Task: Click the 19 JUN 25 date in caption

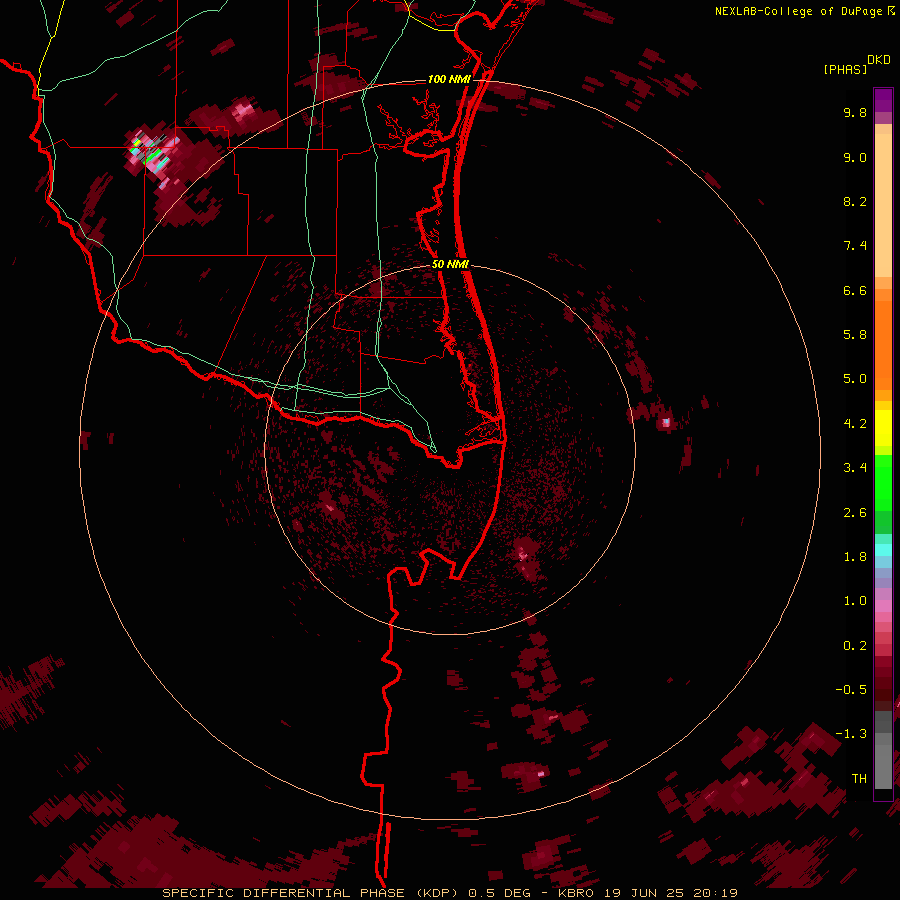Action: pos(643,893)
